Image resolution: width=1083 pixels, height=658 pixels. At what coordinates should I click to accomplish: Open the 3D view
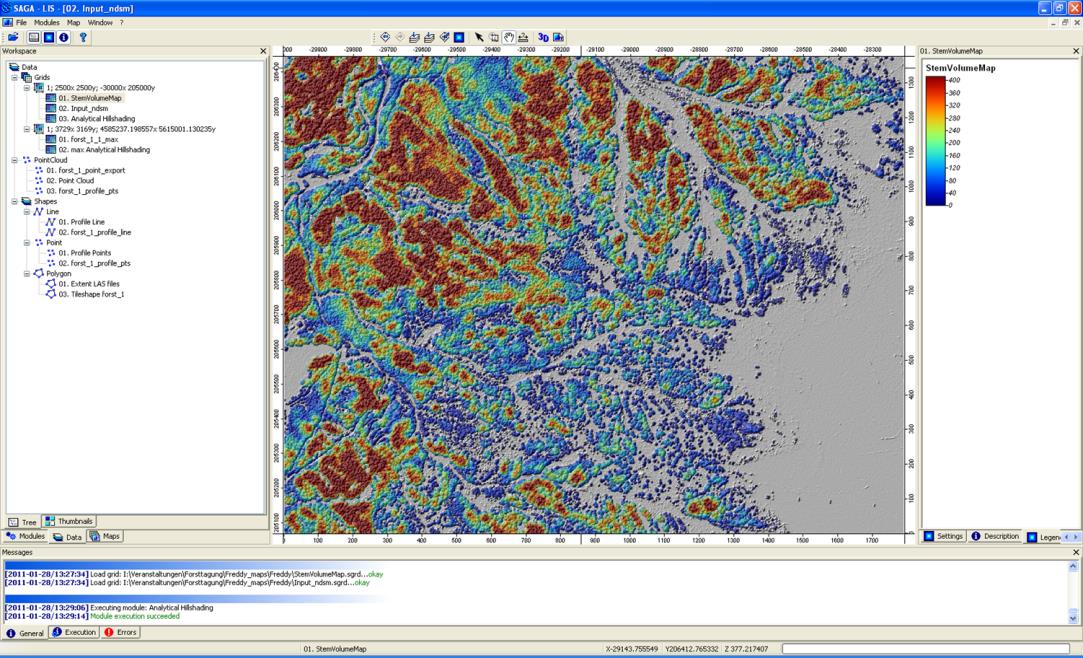pyautogui.click(x=543, y=37)
